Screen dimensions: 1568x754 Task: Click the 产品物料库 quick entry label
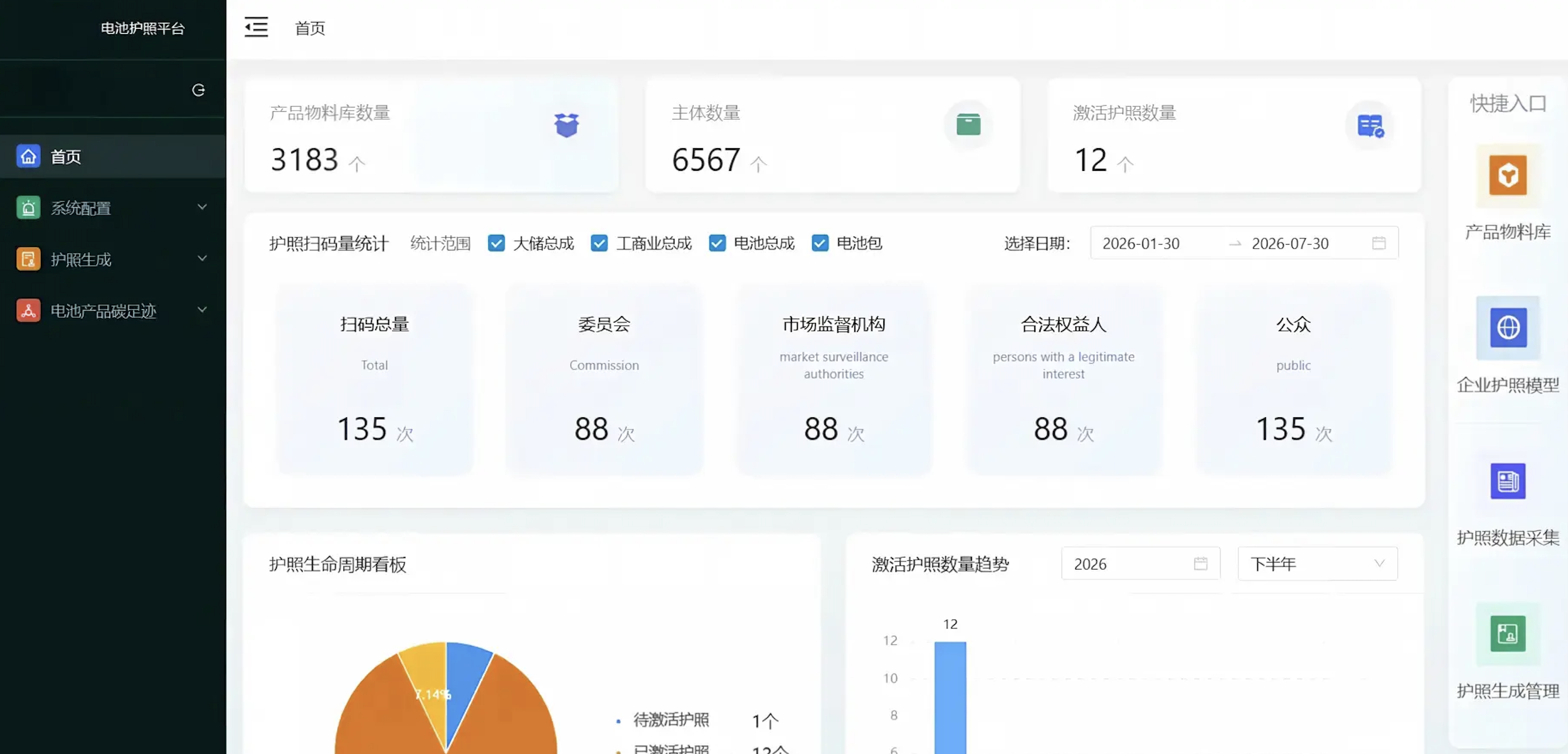1508,232
